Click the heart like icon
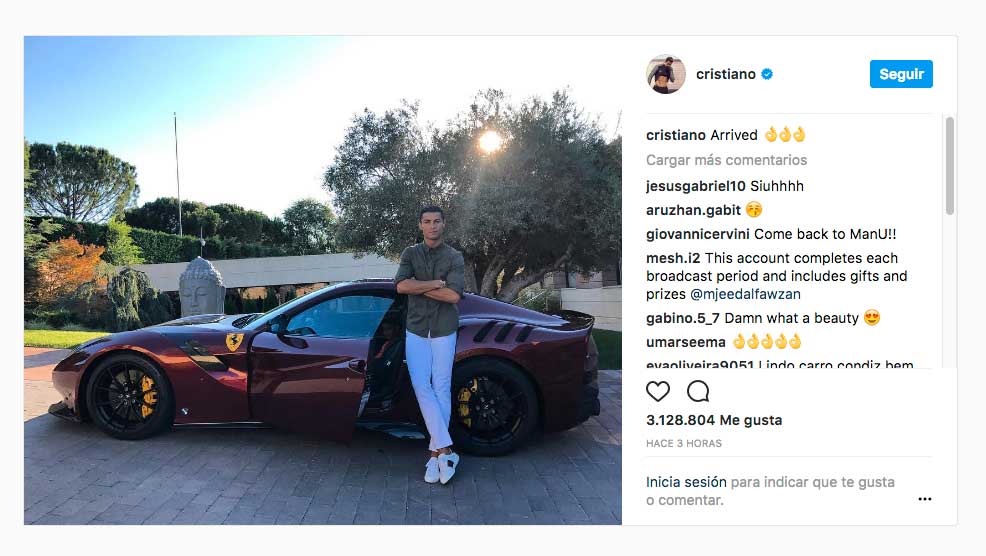This screenshot has width=986, height=556. click(658, 391)
